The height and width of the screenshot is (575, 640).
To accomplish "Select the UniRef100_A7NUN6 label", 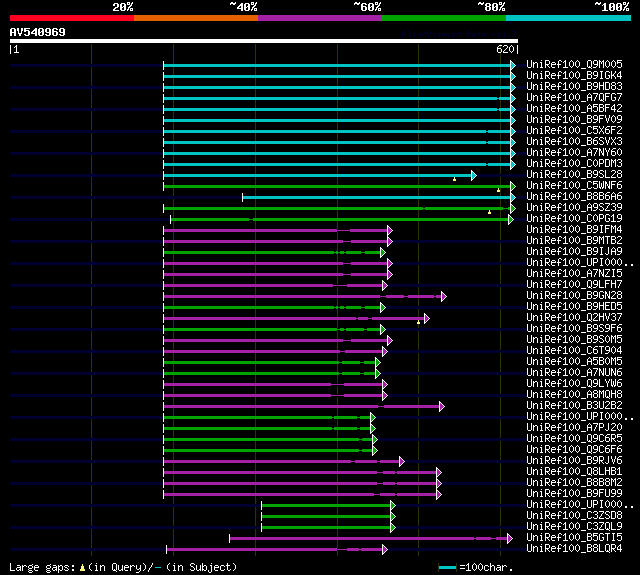I will pos(574,373).
